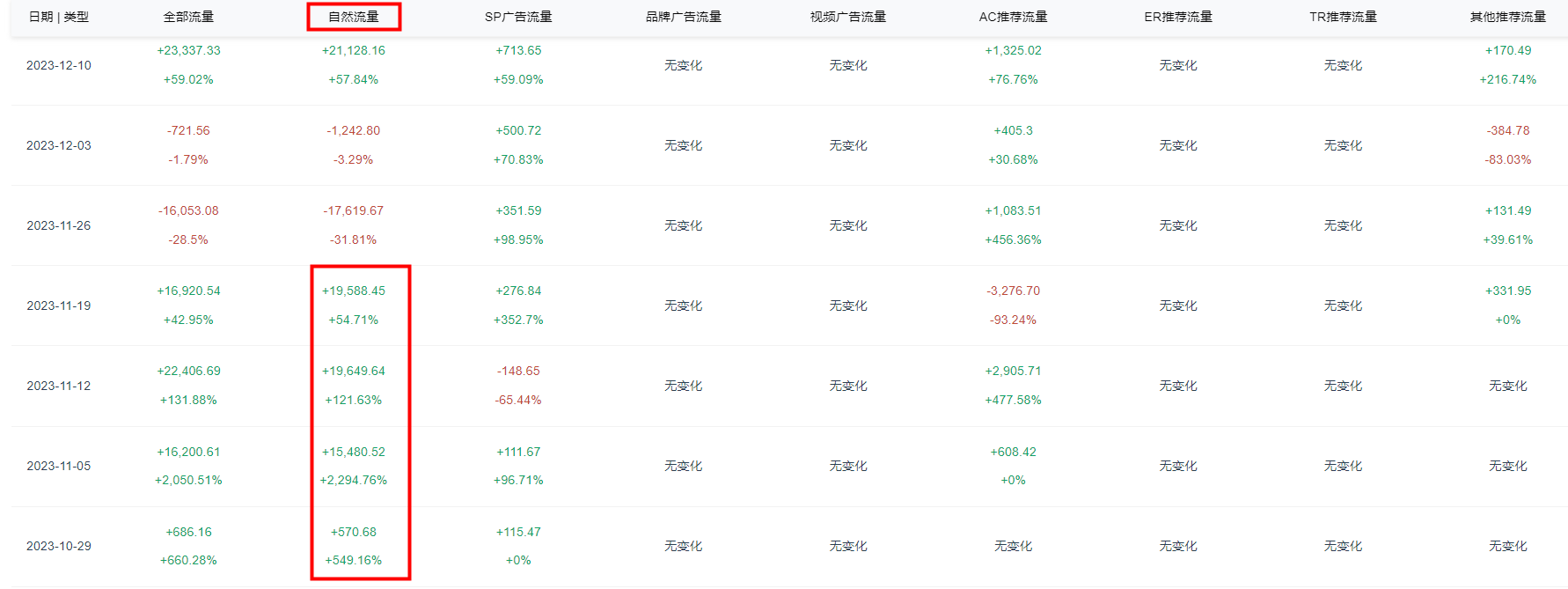Click the +70.83% SP ad percentage
The width and height of the screenshot is (1568, 589).
pyautogui.click(x=518, y=159)
